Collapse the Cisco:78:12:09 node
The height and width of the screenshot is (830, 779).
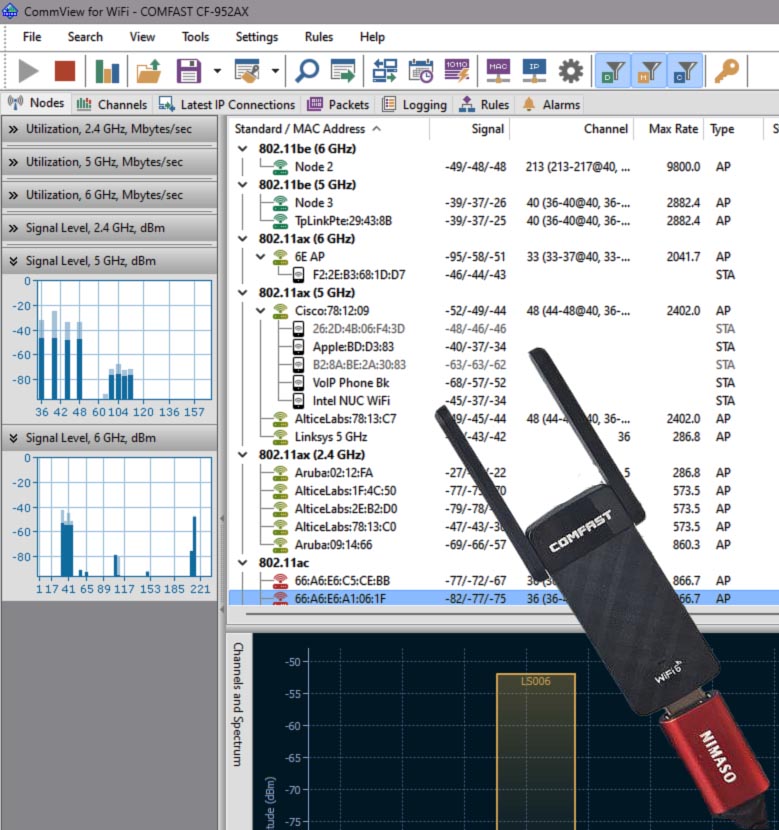coord(260,311)
